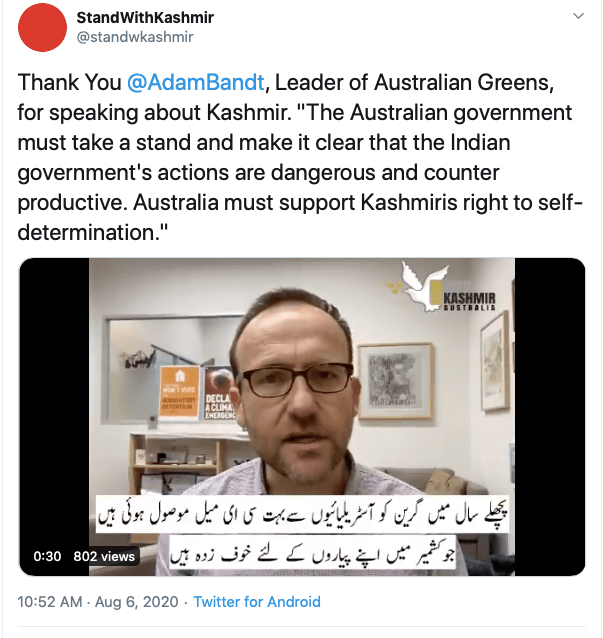Click the framed picture on wall
Viewport: 603px width, 638px height.
395,380
